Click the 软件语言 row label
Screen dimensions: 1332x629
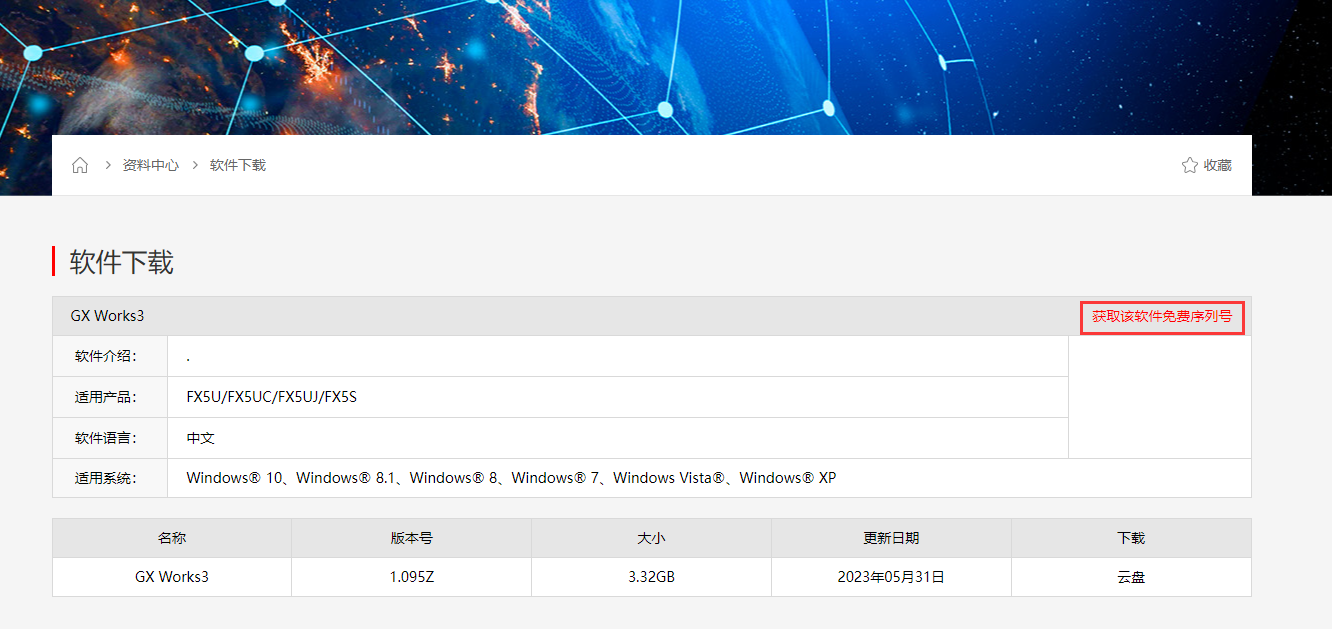pyautogui.click(x=106, y=438)
